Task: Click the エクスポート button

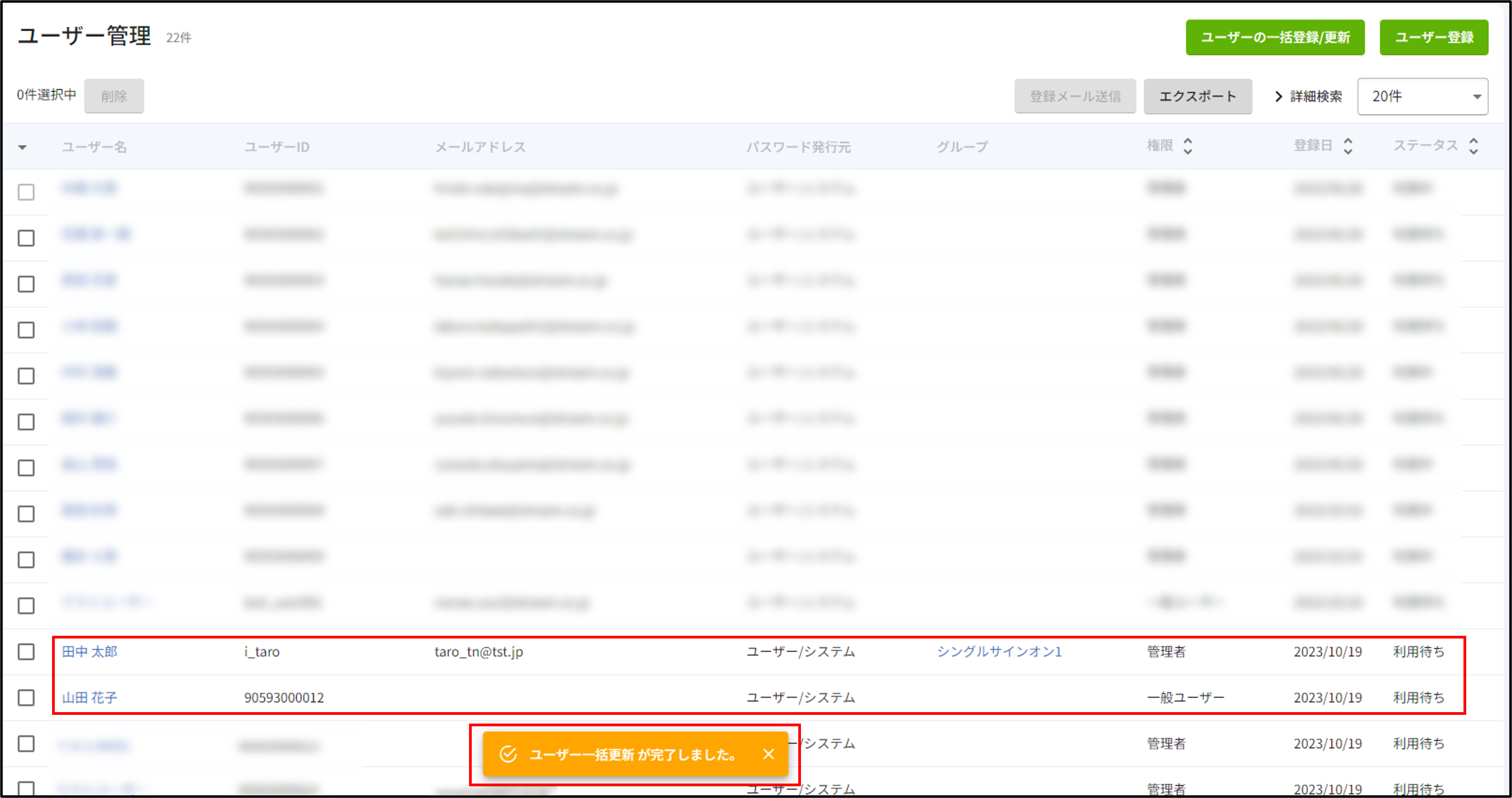Action: (1197, 96)
